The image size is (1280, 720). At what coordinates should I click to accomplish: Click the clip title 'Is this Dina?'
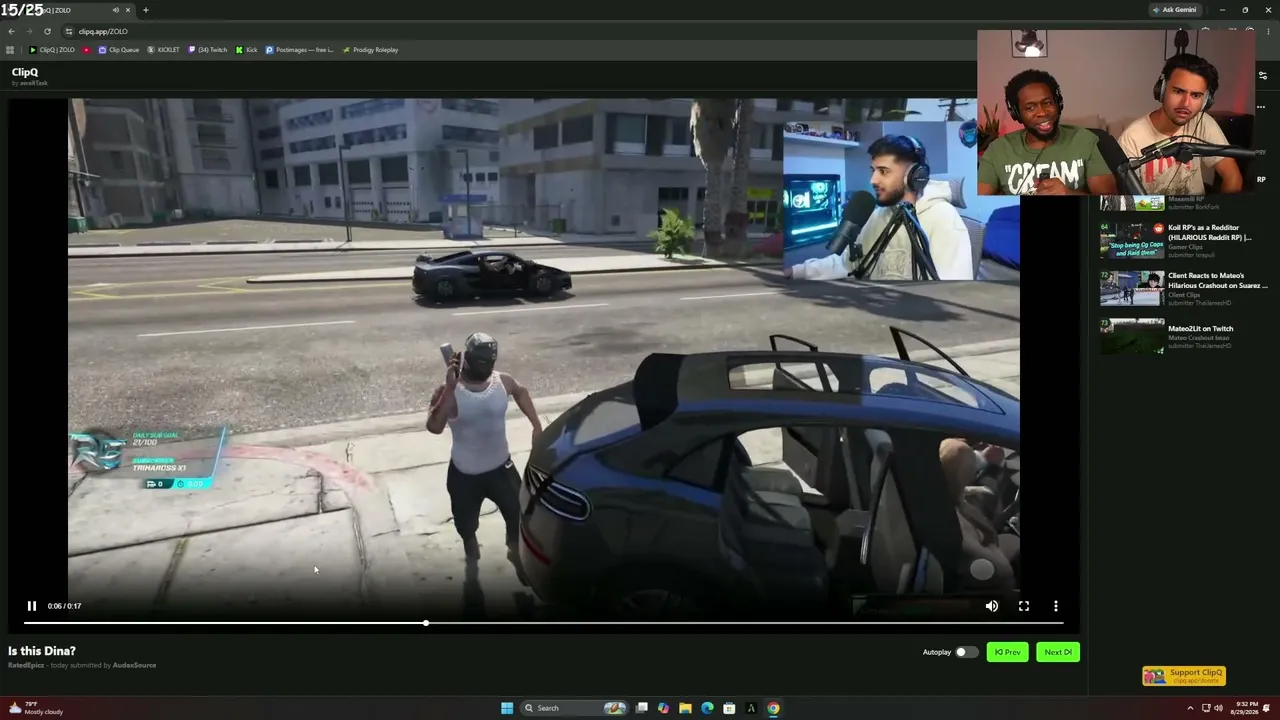click(42, 651)
